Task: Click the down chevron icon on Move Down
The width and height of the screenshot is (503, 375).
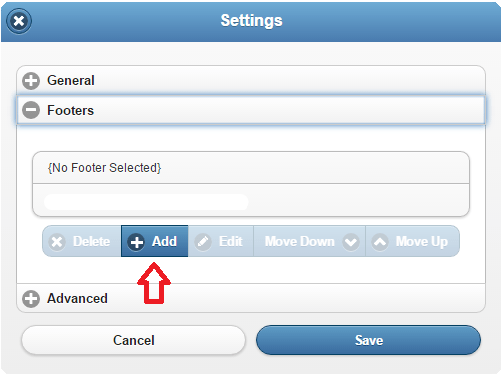Action: coord(351,242)
